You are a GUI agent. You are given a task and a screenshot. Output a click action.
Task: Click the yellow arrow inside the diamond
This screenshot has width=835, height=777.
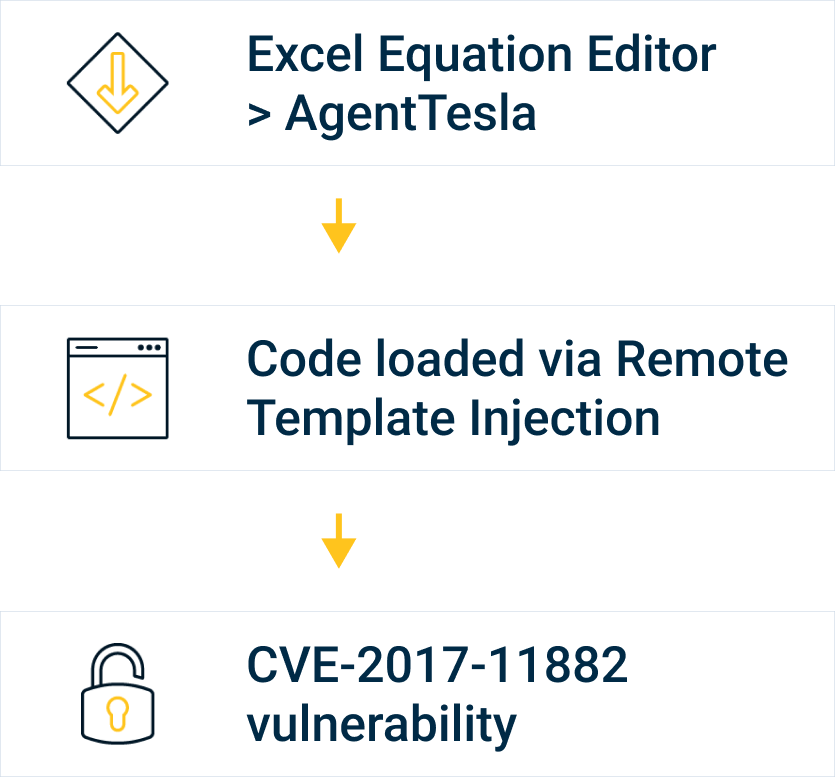tap(118, 83)
